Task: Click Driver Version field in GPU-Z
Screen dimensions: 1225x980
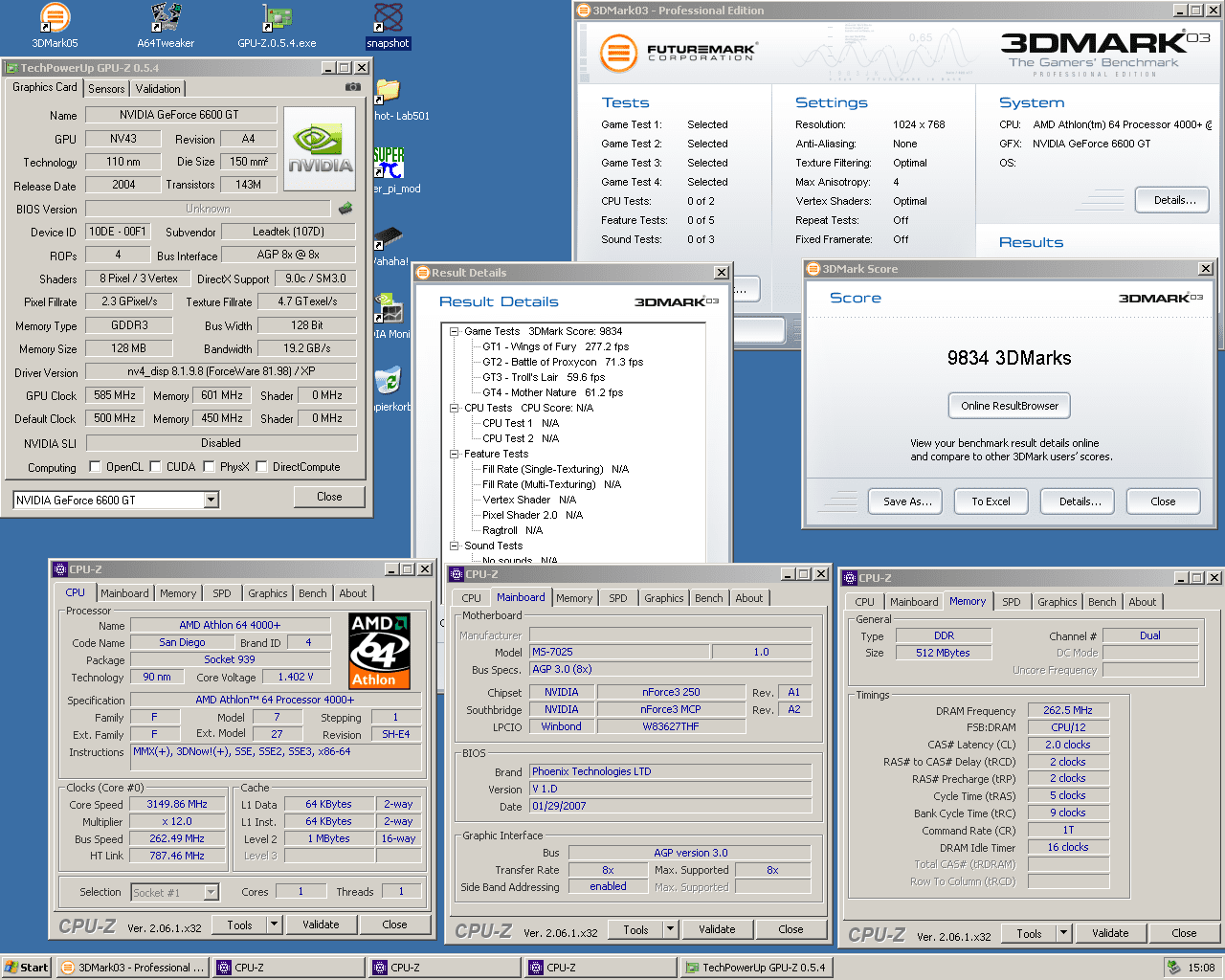Action: pyautogui.click(x=221, y=371)
